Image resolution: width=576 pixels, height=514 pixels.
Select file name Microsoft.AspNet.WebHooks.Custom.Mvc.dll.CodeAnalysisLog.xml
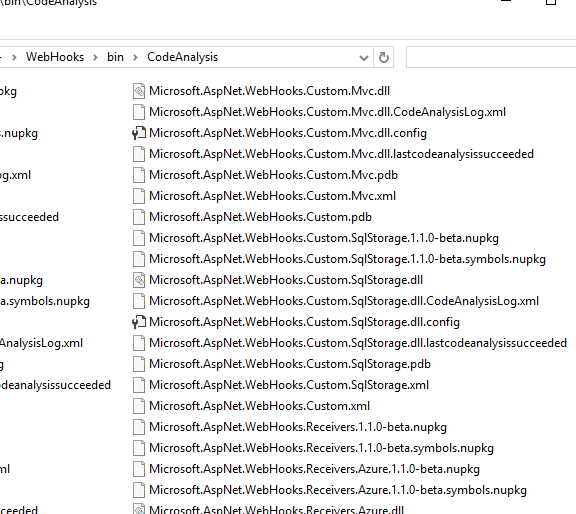[x=327, y=112]
